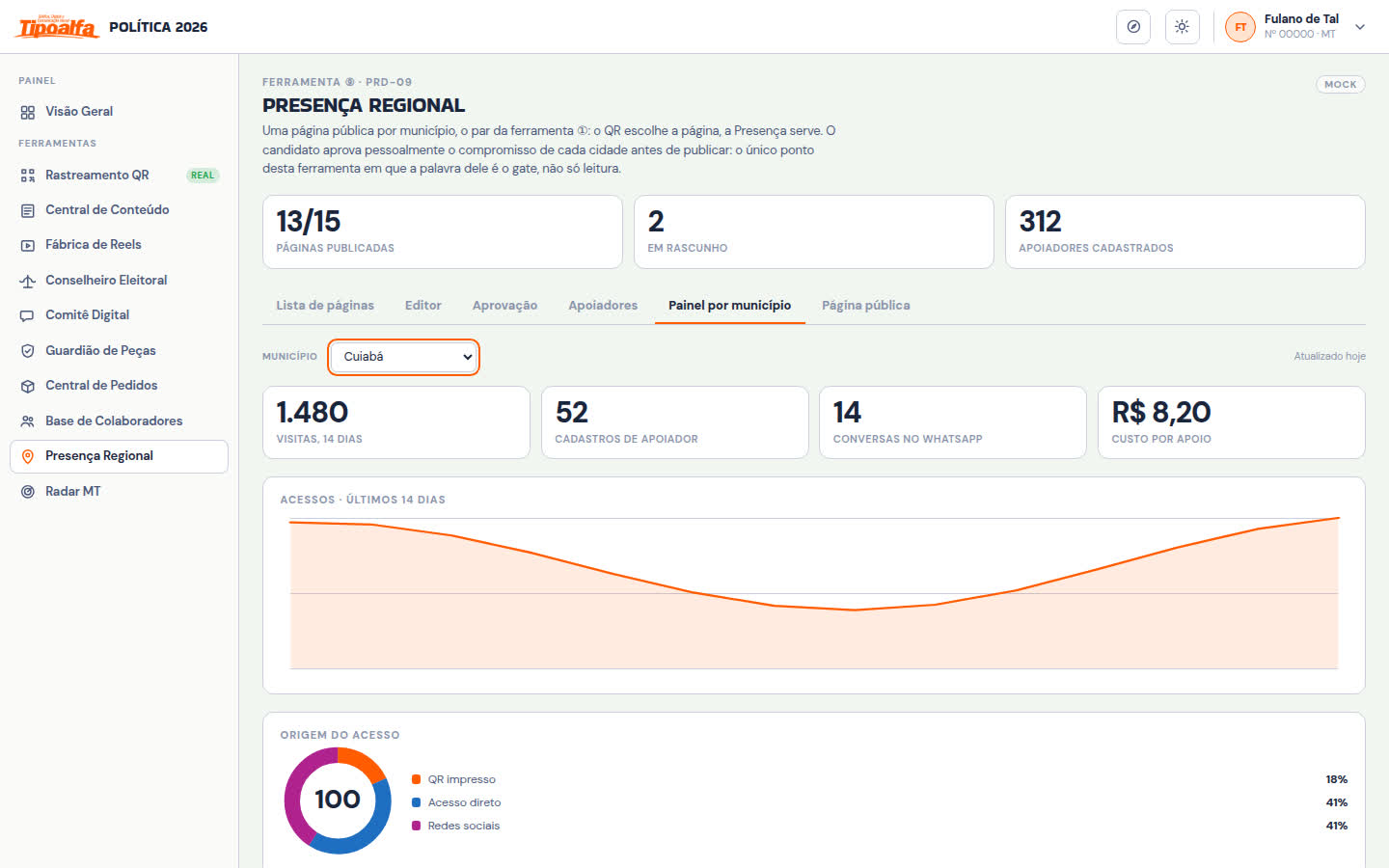The width and height of the screenshot is (1389, 868).
Task: Click the Fábrica de Reels play icon
Action: pyautogui.click(x=28, y=245)
